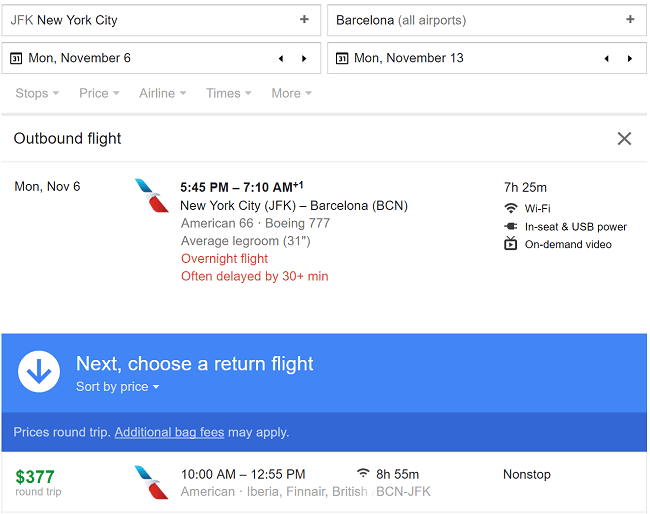Move return date one day later
Screen dimensions: 650x514
[630, 58]
